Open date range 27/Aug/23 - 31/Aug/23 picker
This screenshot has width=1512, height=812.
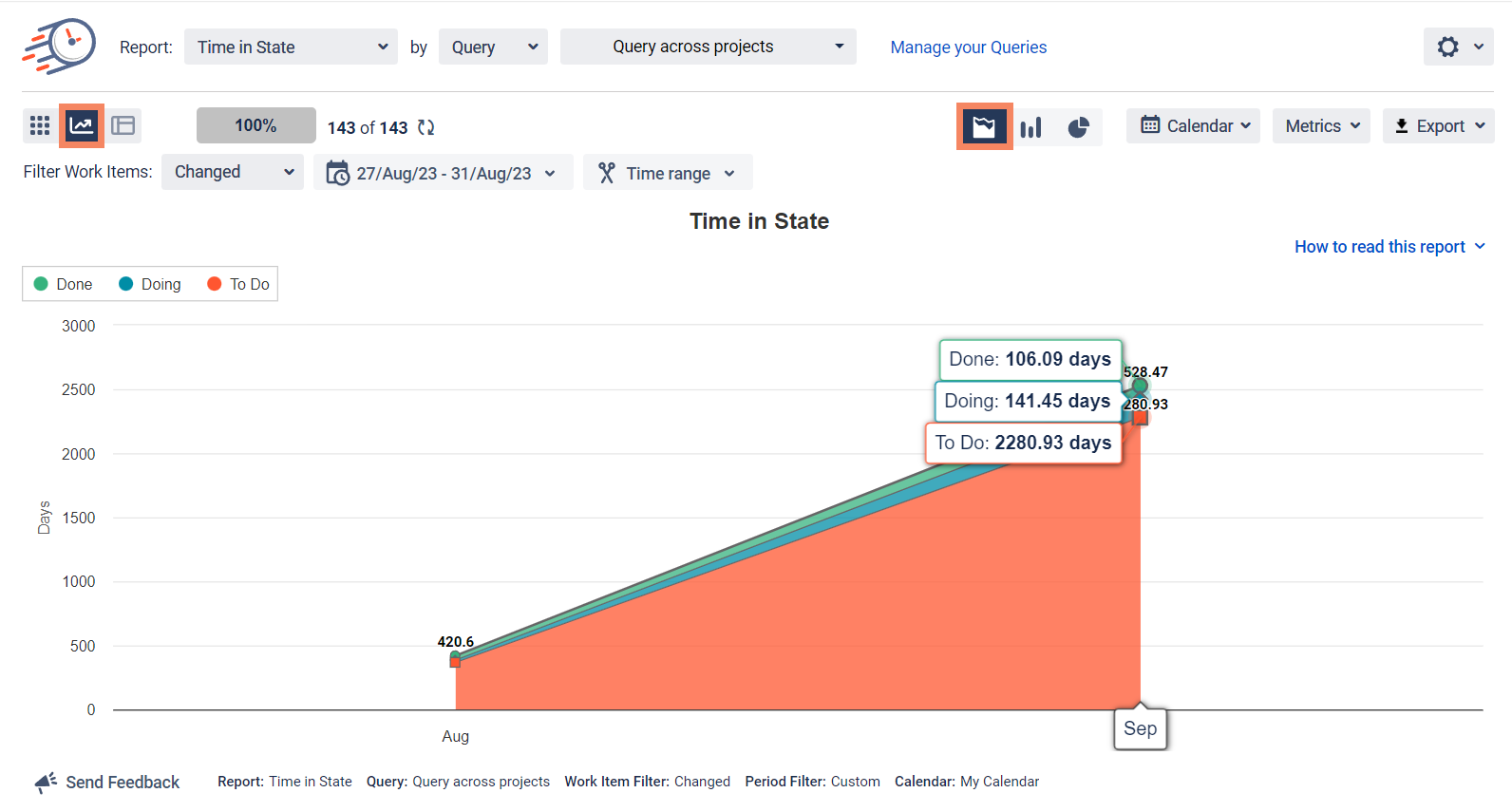[443, 173]
